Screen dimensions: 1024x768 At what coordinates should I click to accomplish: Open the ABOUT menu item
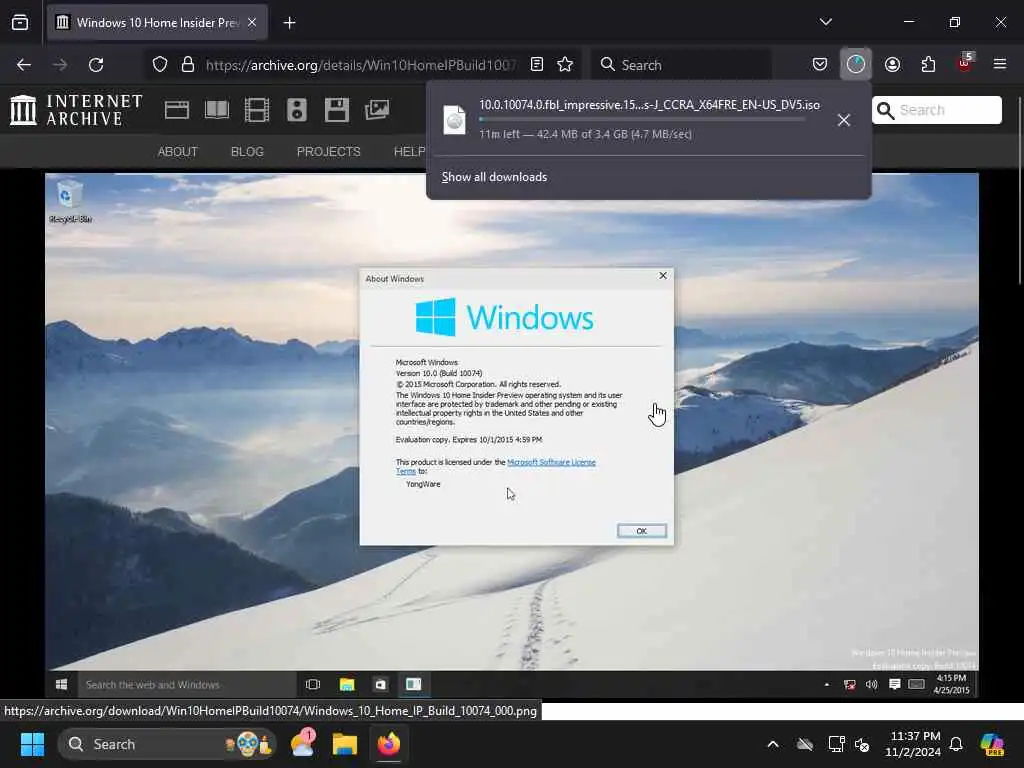(178, 152)
